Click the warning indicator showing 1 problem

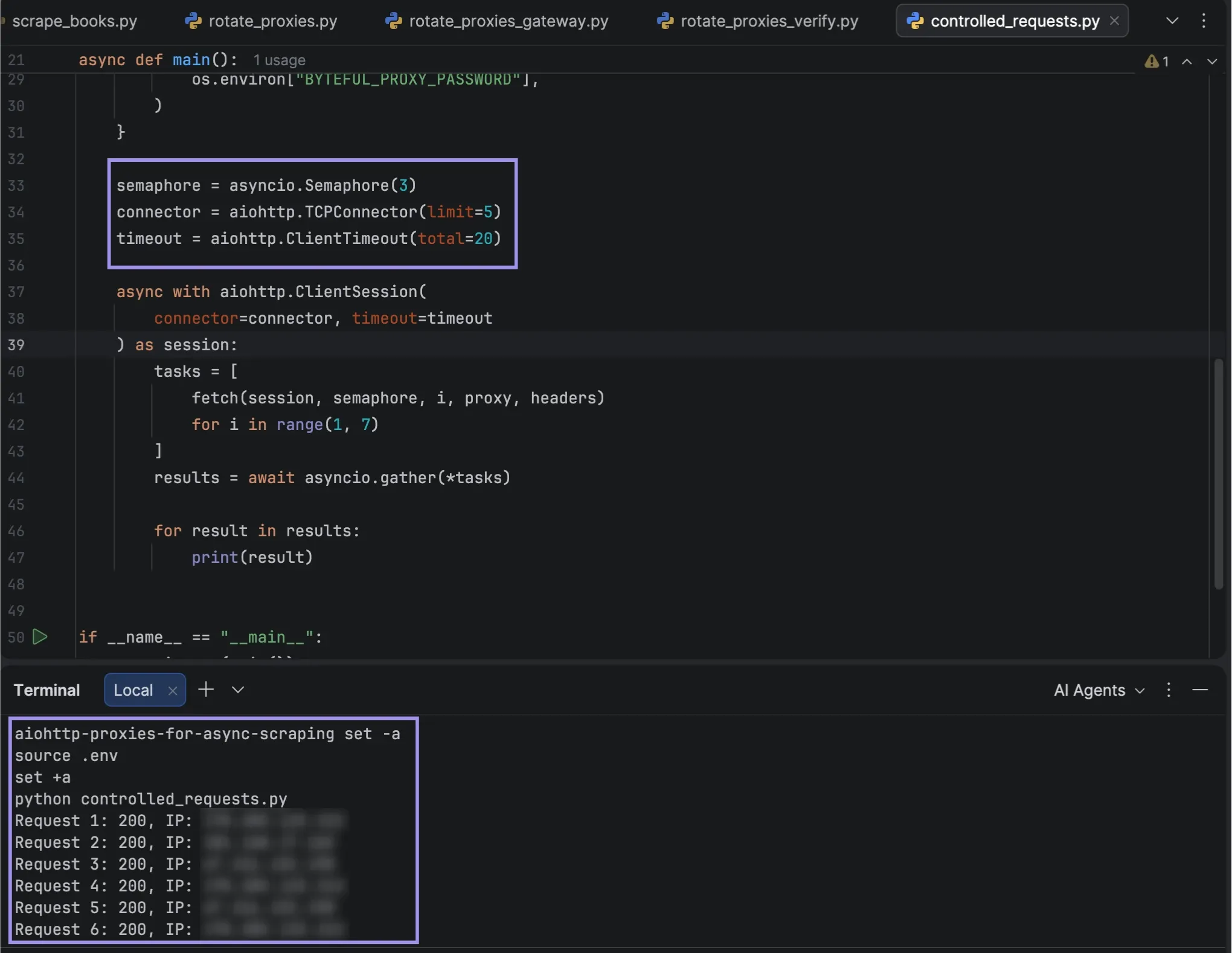coord(1157,61)
